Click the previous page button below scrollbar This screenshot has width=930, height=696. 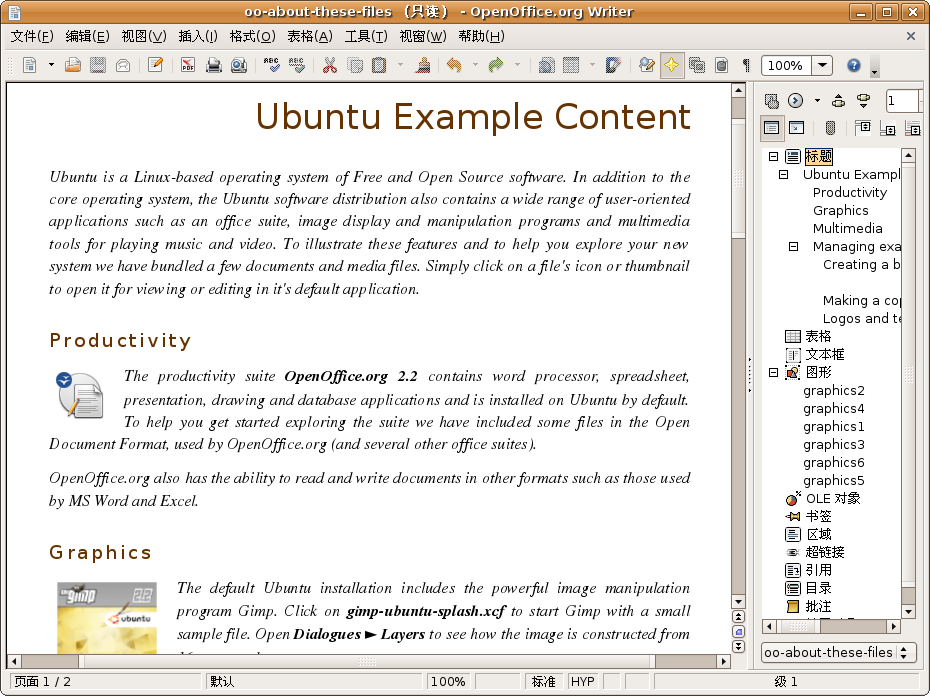(x=738, y=616)
